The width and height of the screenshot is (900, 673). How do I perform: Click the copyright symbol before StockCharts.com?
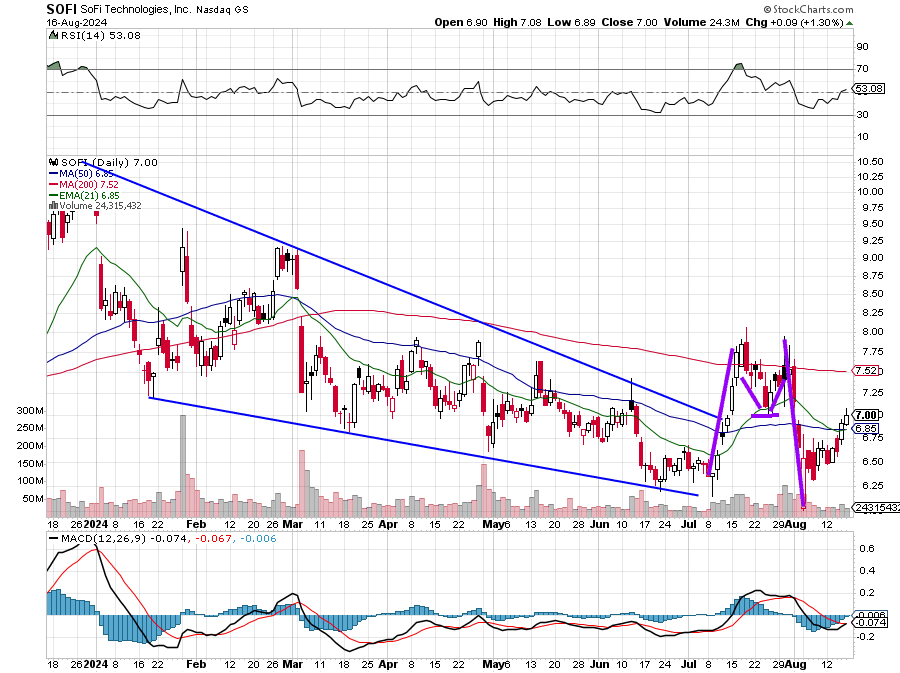click(767, 9)
